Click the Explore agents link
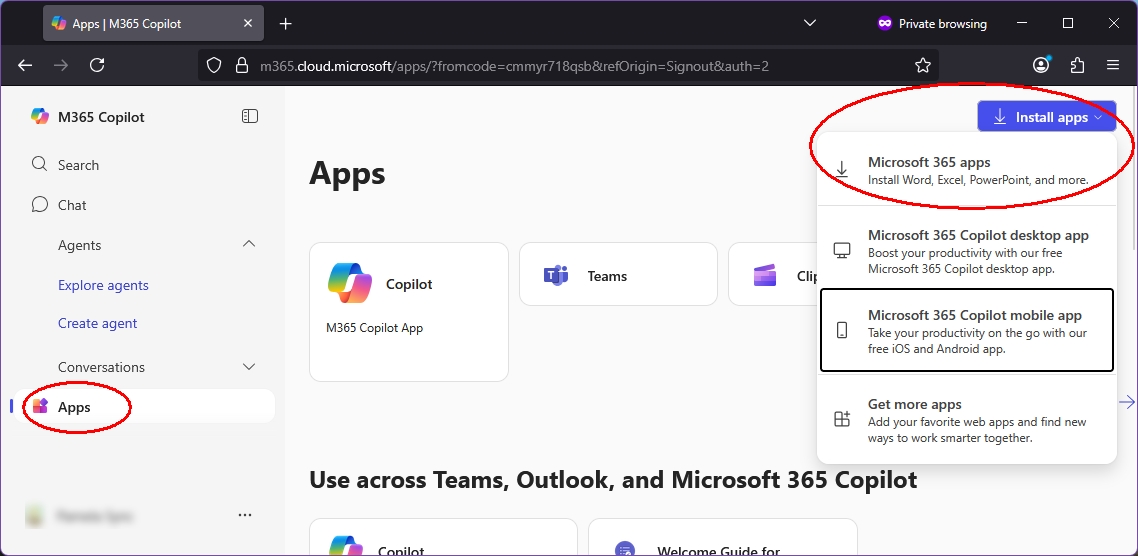This screenshot has height=556, width=1138. (x=103, y=285)
